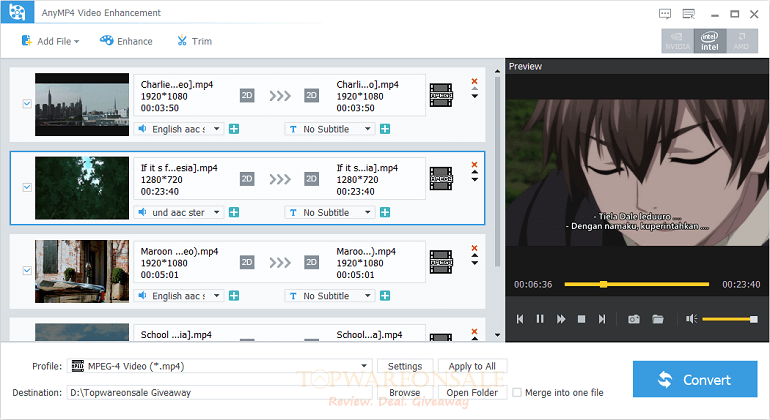
Task: Open English aac audio dropdown for Charlie video
Action: click(x=179, y=129)
